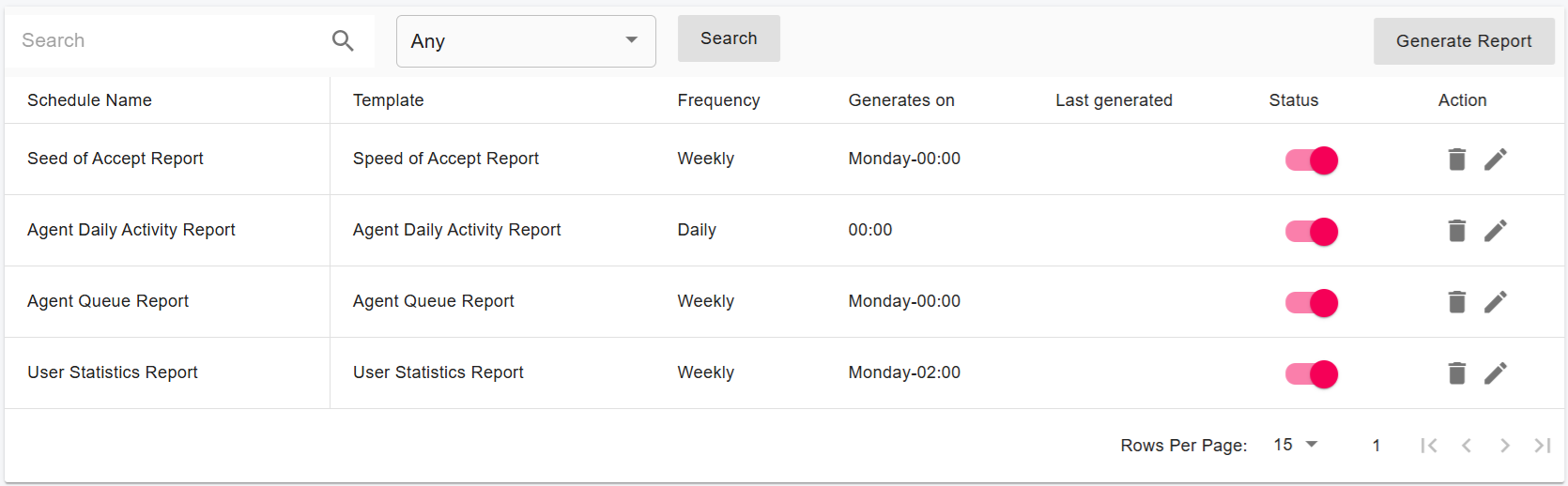The image size is (1568, 486).
Task: Edit the Agent Daily Activity Report schedule
Action: [x=1496, y=231]
